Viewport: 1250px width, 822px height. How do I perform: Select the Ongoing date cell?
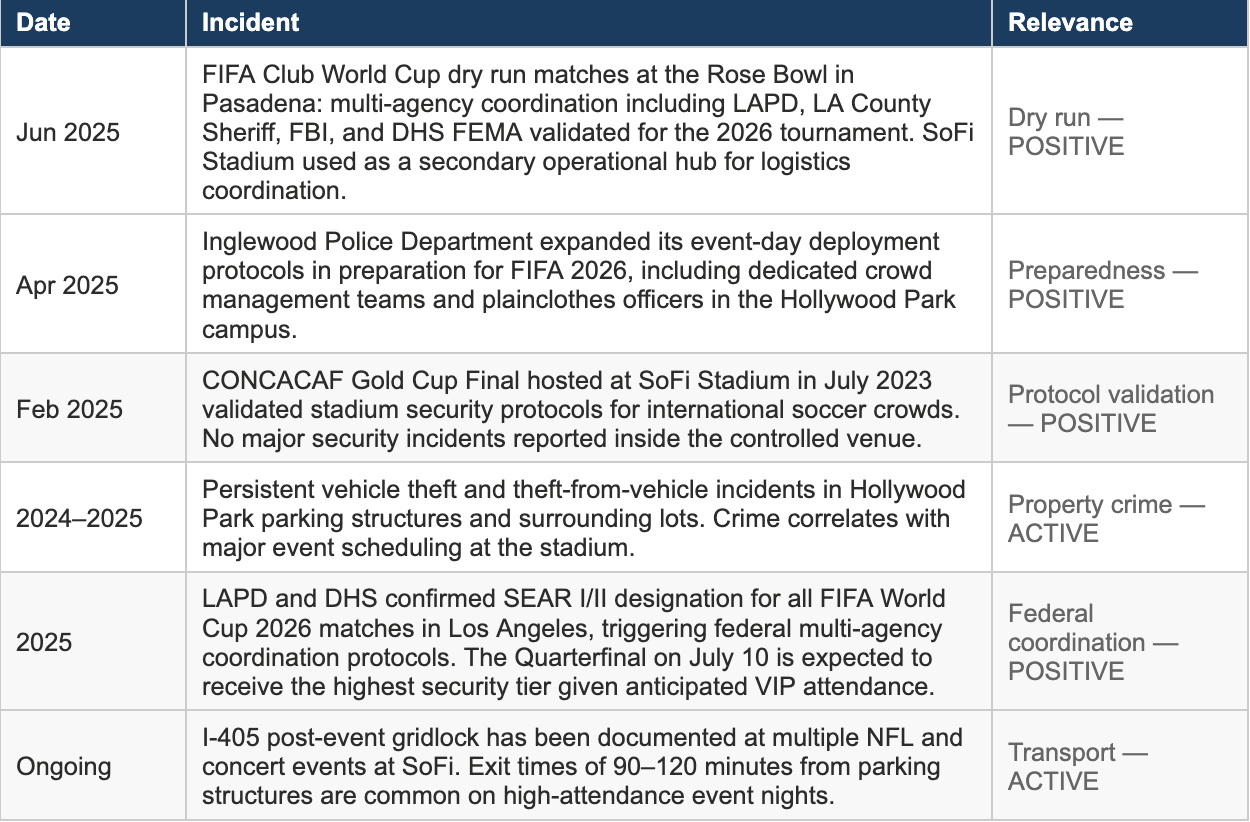point(64,767)
